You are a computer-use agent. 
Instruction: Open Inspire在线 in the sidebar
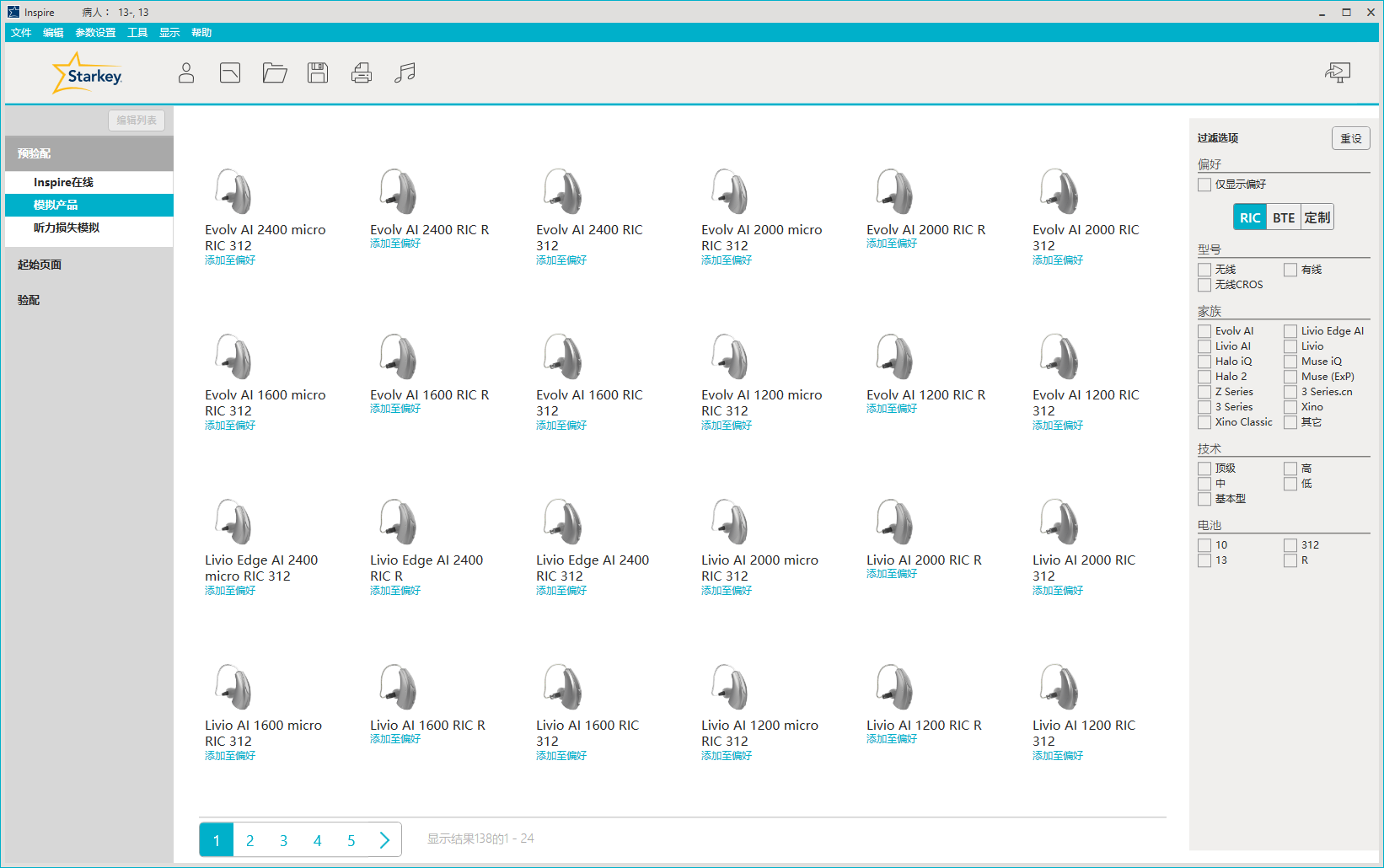pos(89,183)
